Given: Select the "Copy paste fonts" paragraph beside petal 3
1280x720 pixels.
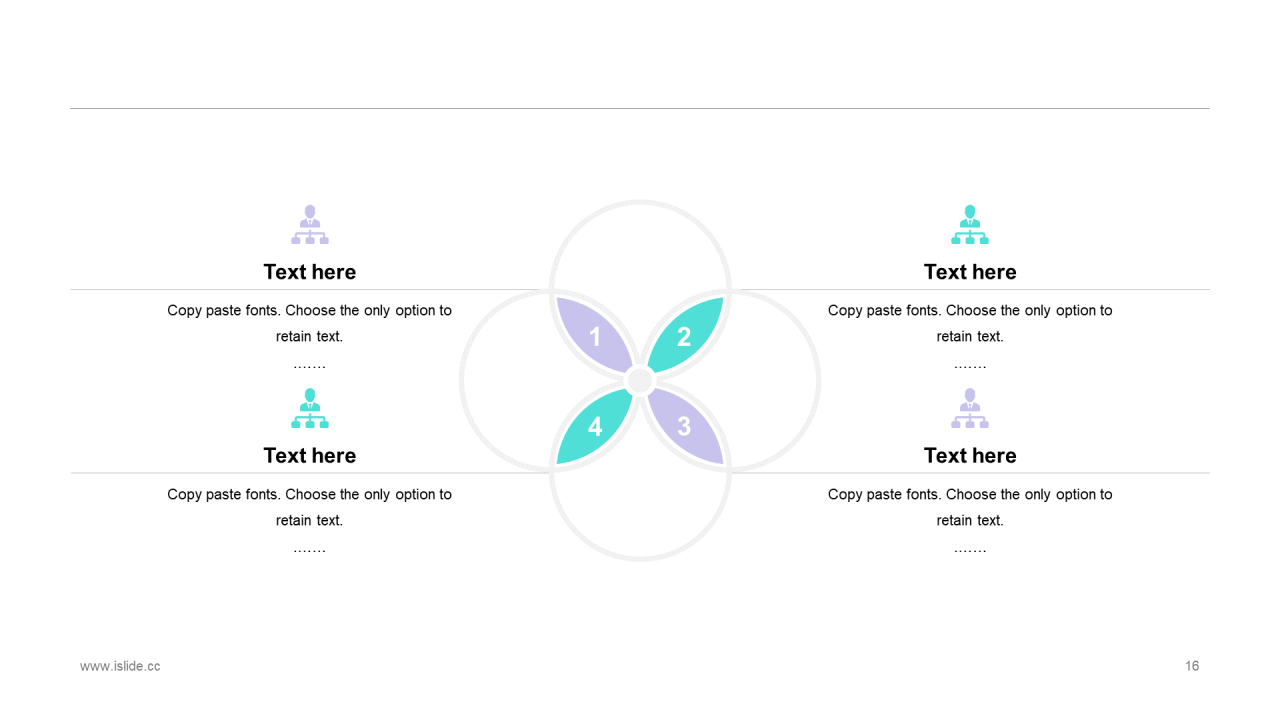Looking at the screenshot, I should click(x=970, y=507).
